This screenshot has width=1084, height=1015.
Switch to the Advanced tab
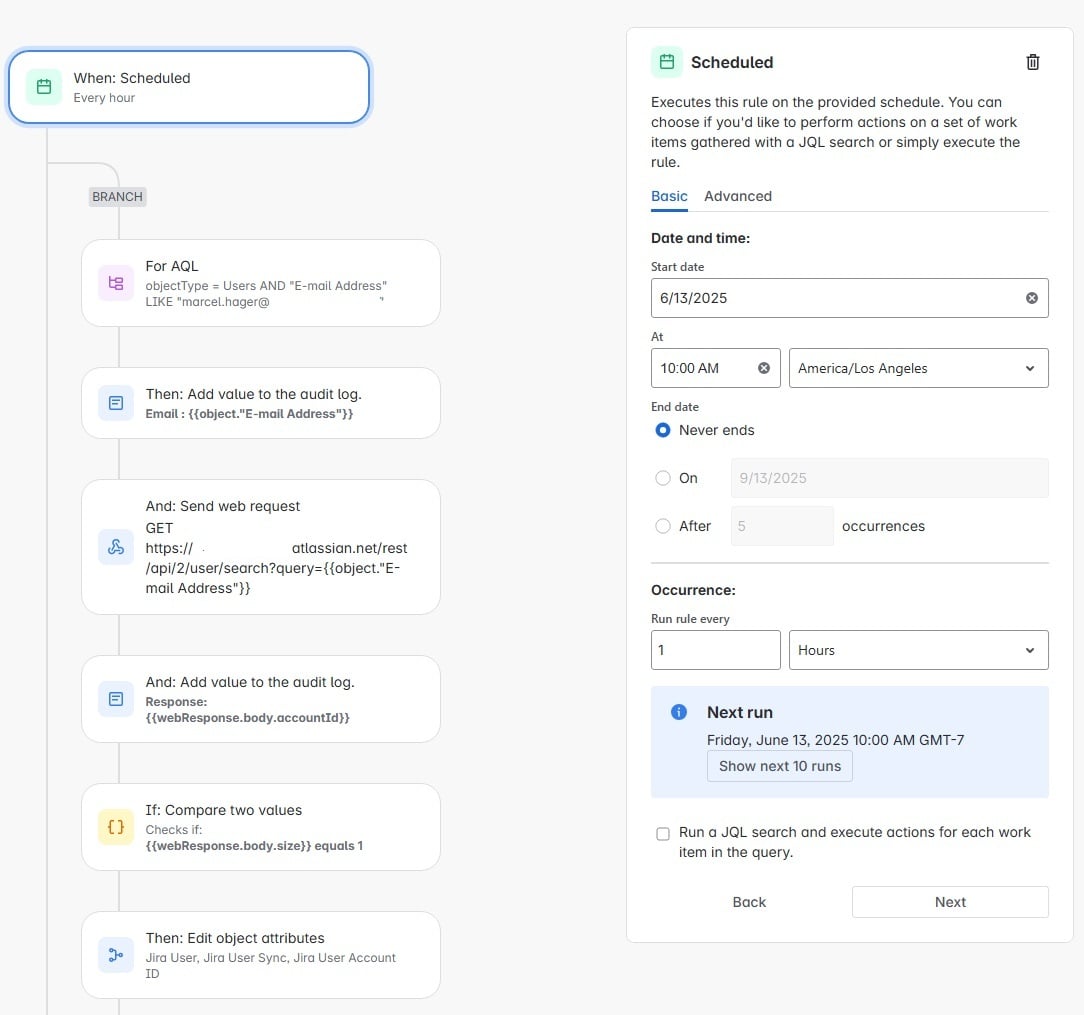tap(738, 196)
